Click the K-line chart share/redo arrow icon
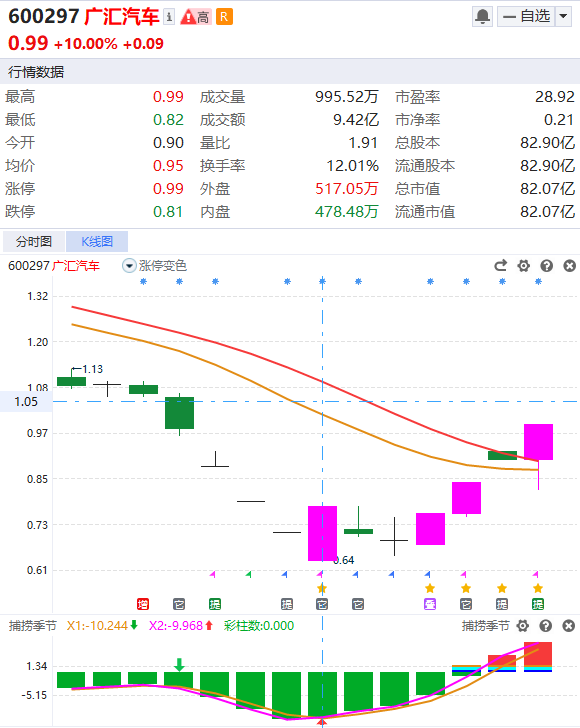Viewport: 580px width, 728px height. point(501,266)
